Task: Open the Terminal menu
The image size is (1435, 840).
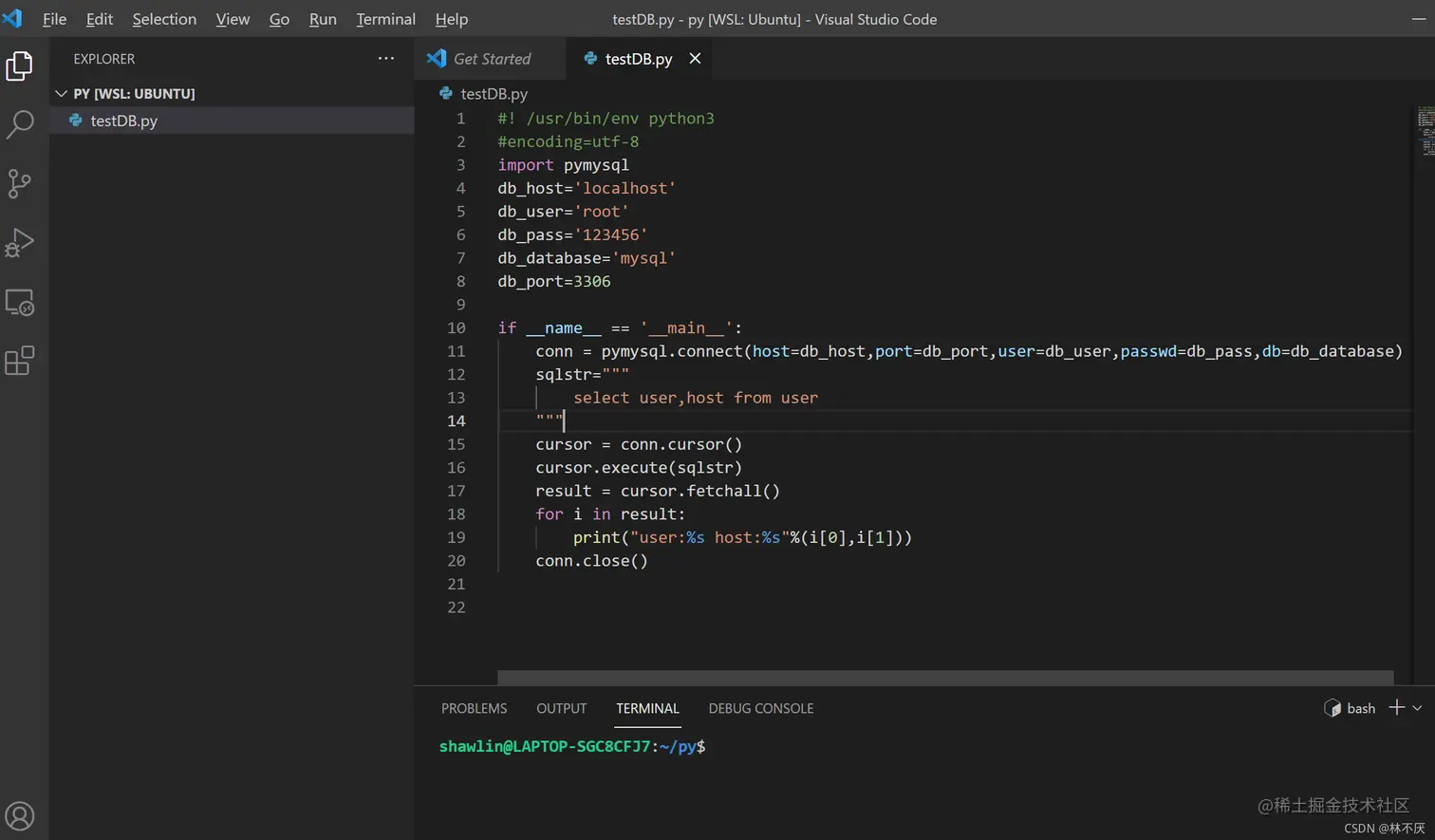Action: pyautogui.click(x=385, y=19)
